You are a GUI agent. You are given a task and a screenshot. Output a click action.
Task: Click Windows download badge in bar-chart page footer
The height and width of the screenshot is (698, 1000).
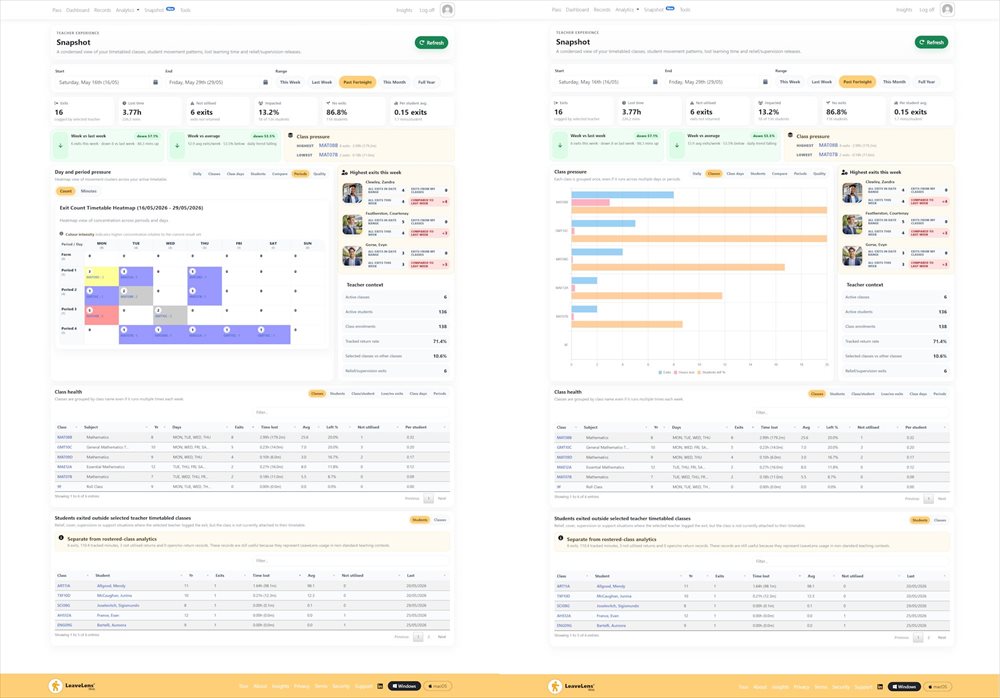[x=904, y=687]
